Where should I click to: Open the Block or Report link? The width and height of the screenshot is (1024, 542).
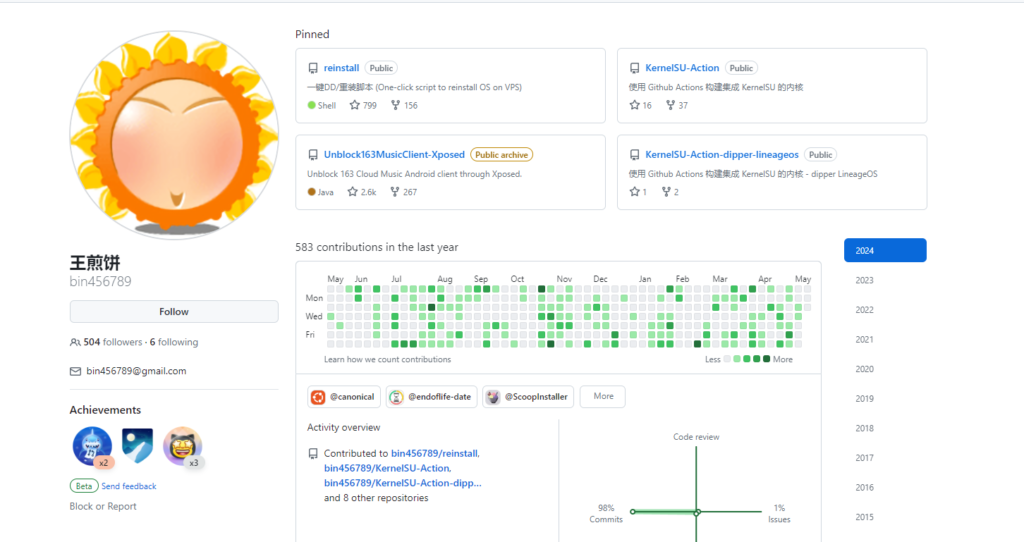coord(103,506)
